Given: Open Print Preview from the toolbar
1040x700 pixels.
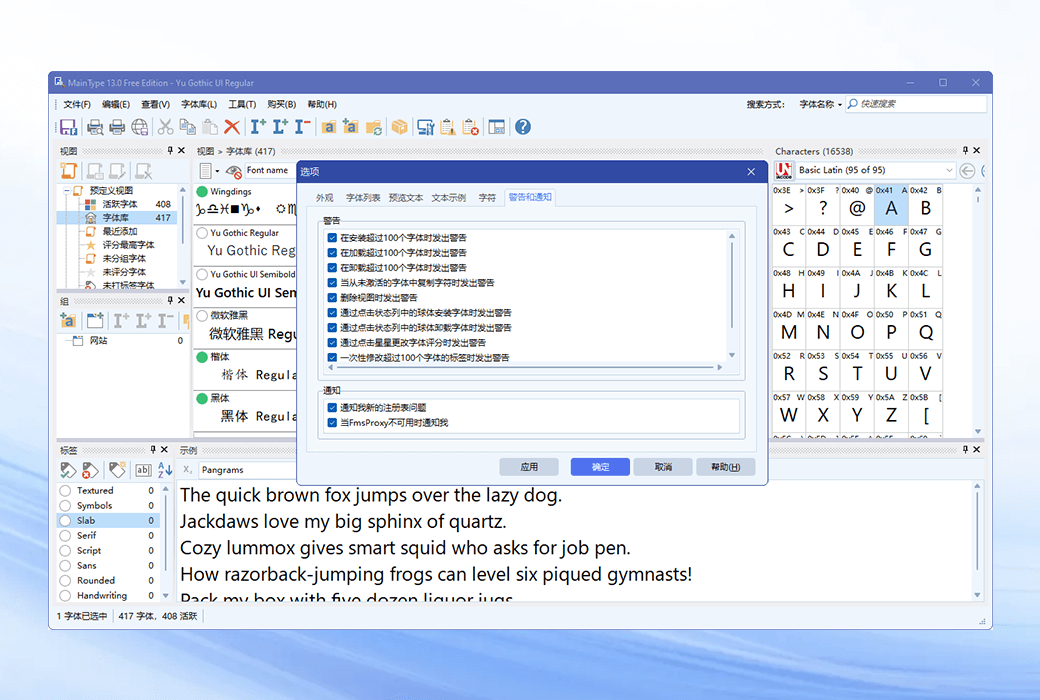Looking at the screenshot, I should pyautogui.click(x=95, y=127).
